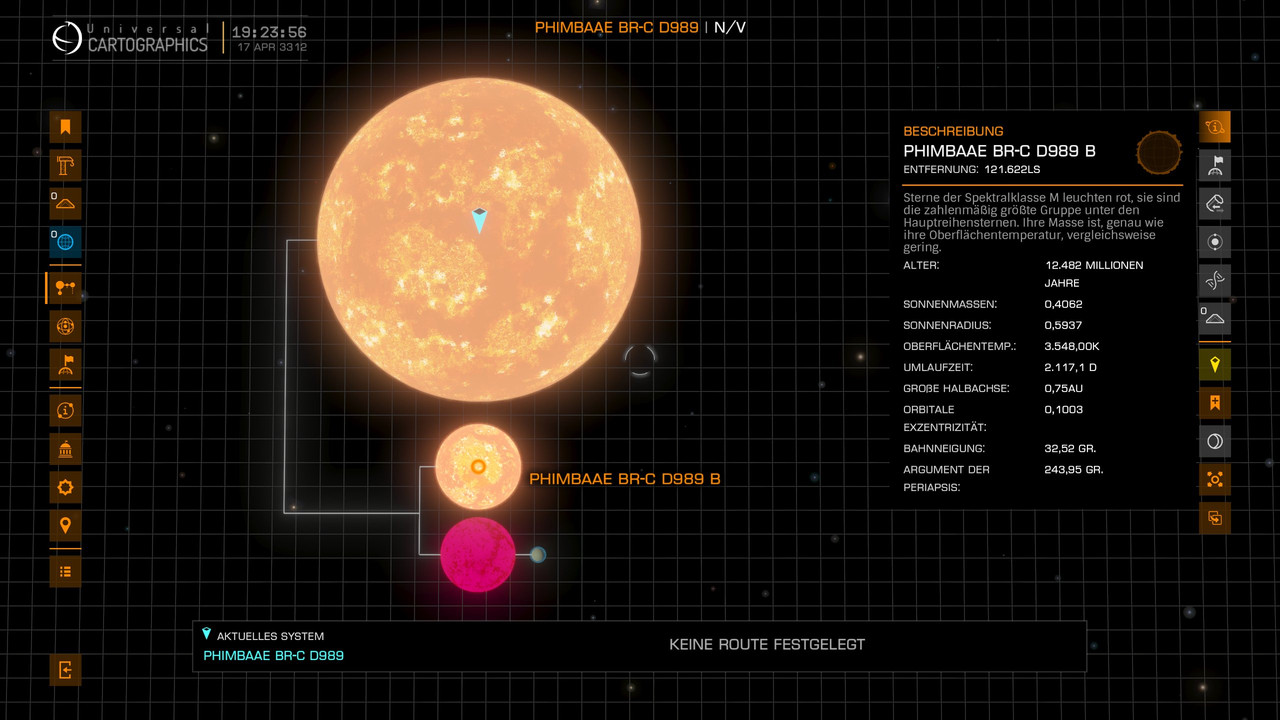The width and height of the screenshot is (1280, 720).
Task: Click the left sidebar location pin icon
Action: [65, 525]
